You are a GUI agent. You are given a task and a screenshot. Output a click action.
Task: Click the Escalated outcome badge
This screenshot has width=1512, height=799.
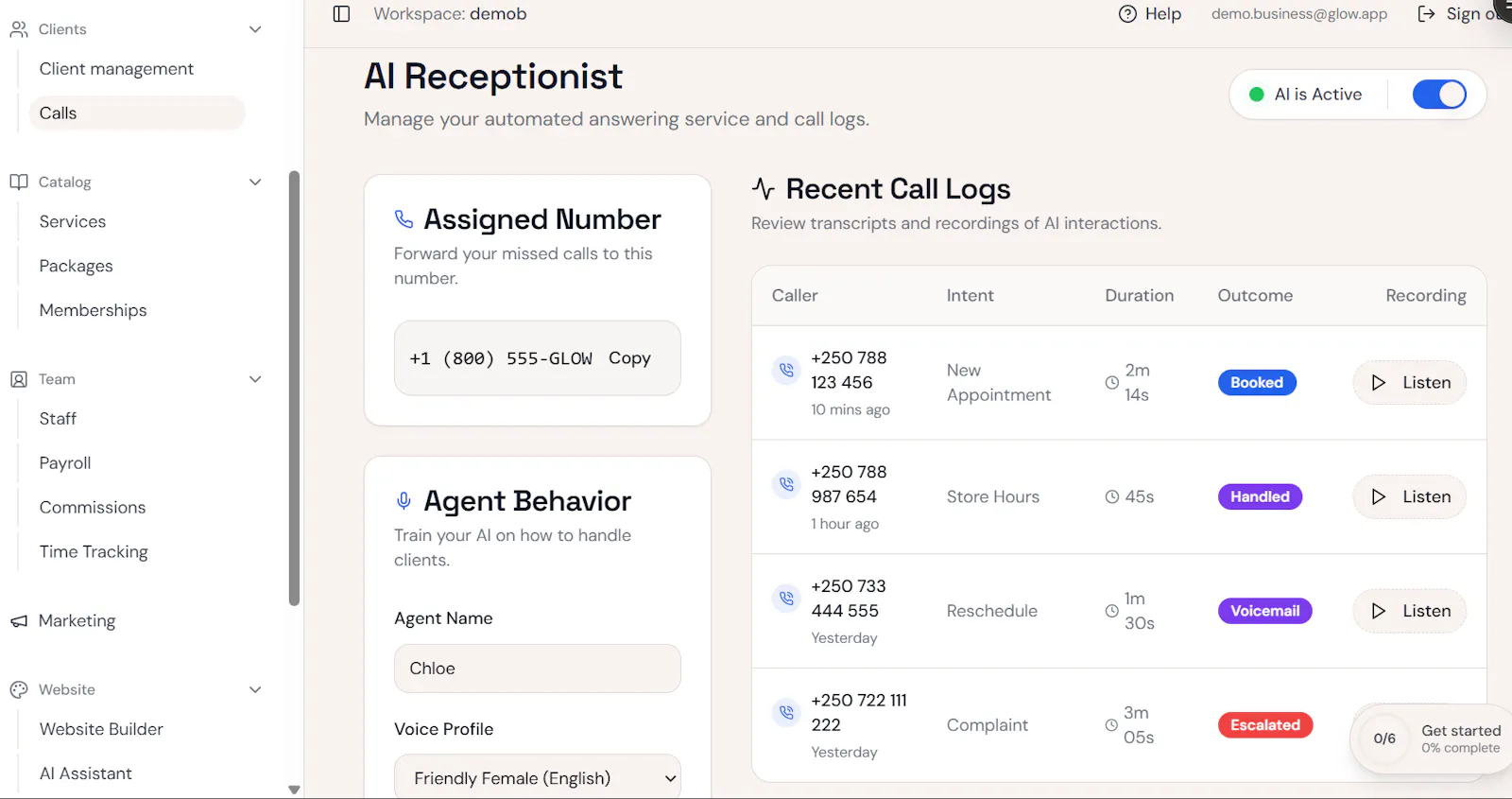[x=1264, y=725]
